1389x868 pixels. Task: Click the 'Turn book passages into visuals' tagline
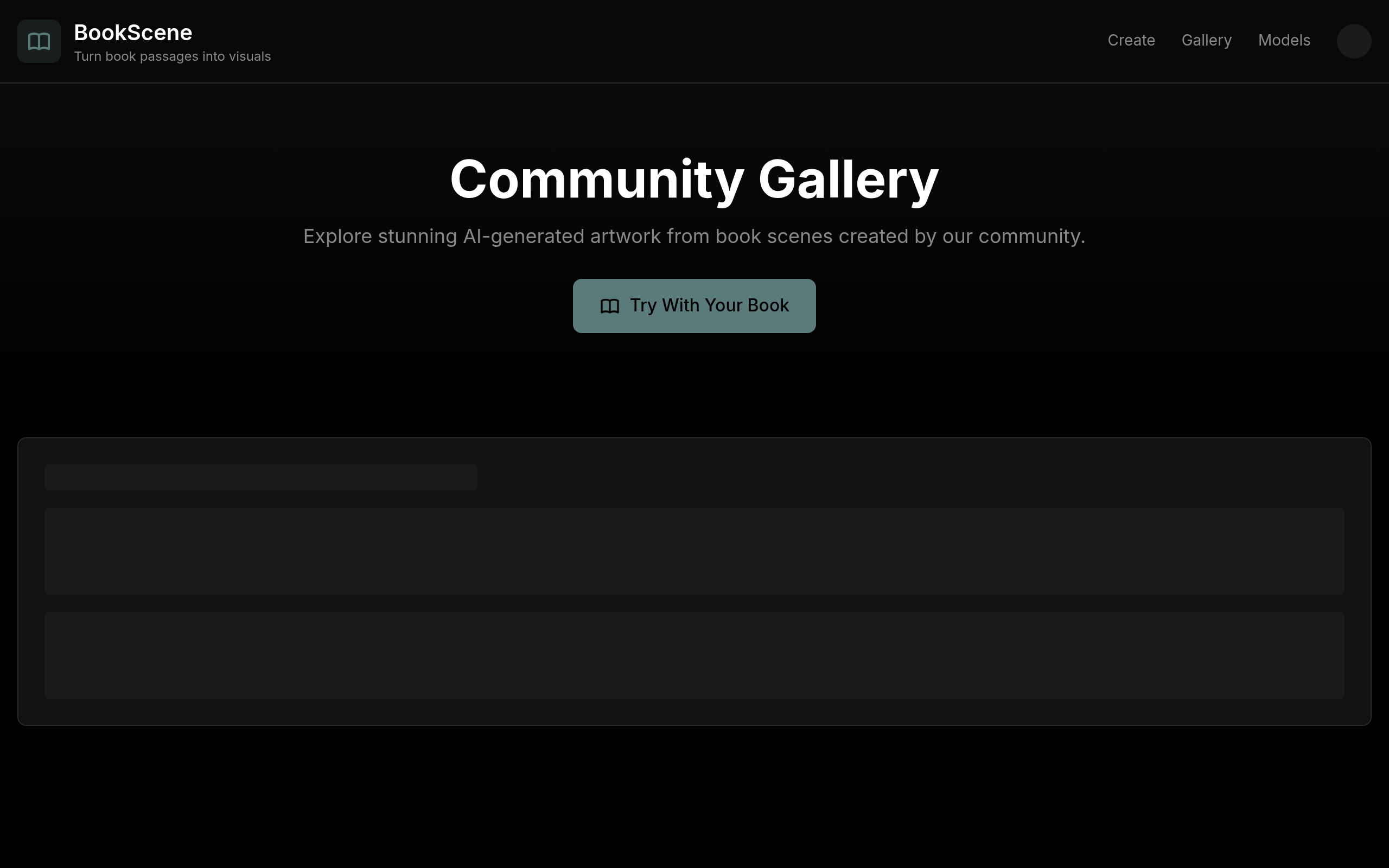pos(172,57)
